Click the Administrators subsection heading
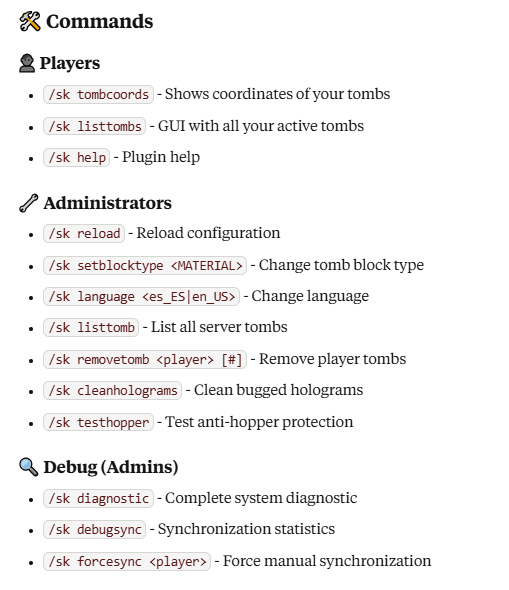Viewport: 509px width, 590px height. tap(108, 203)
